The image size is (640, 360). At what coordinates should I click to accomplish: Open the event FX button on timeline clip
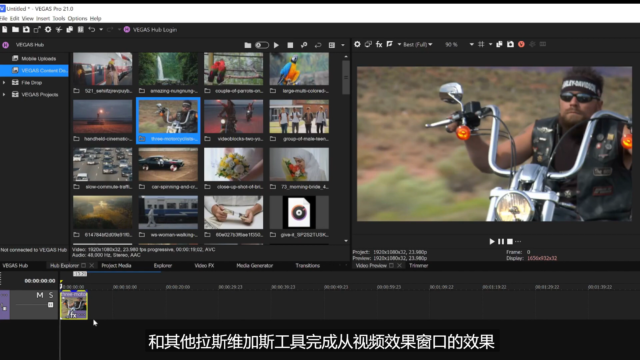click(73, 315)
